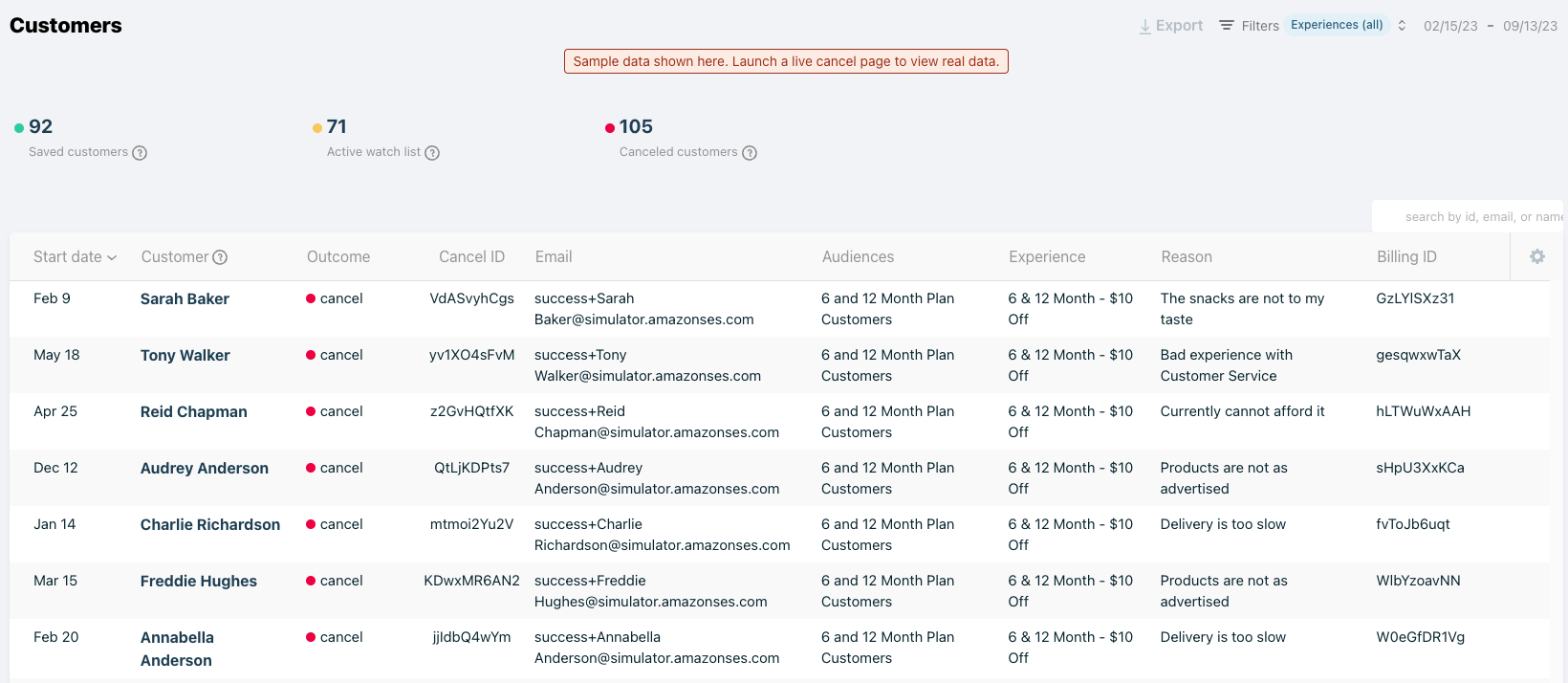
Task: Open Tony Walker customer details
Action: pyautogui.click(x=185, y=356)
